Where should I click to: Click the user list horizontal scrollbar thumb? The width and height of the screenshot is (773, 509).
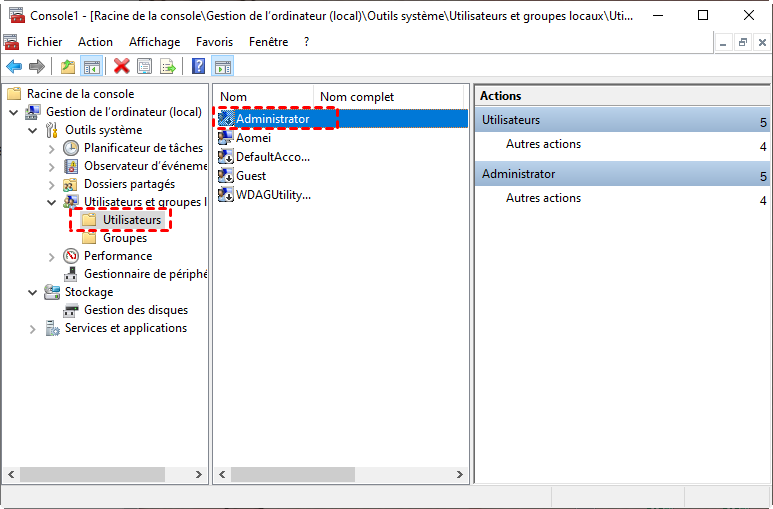293,474
